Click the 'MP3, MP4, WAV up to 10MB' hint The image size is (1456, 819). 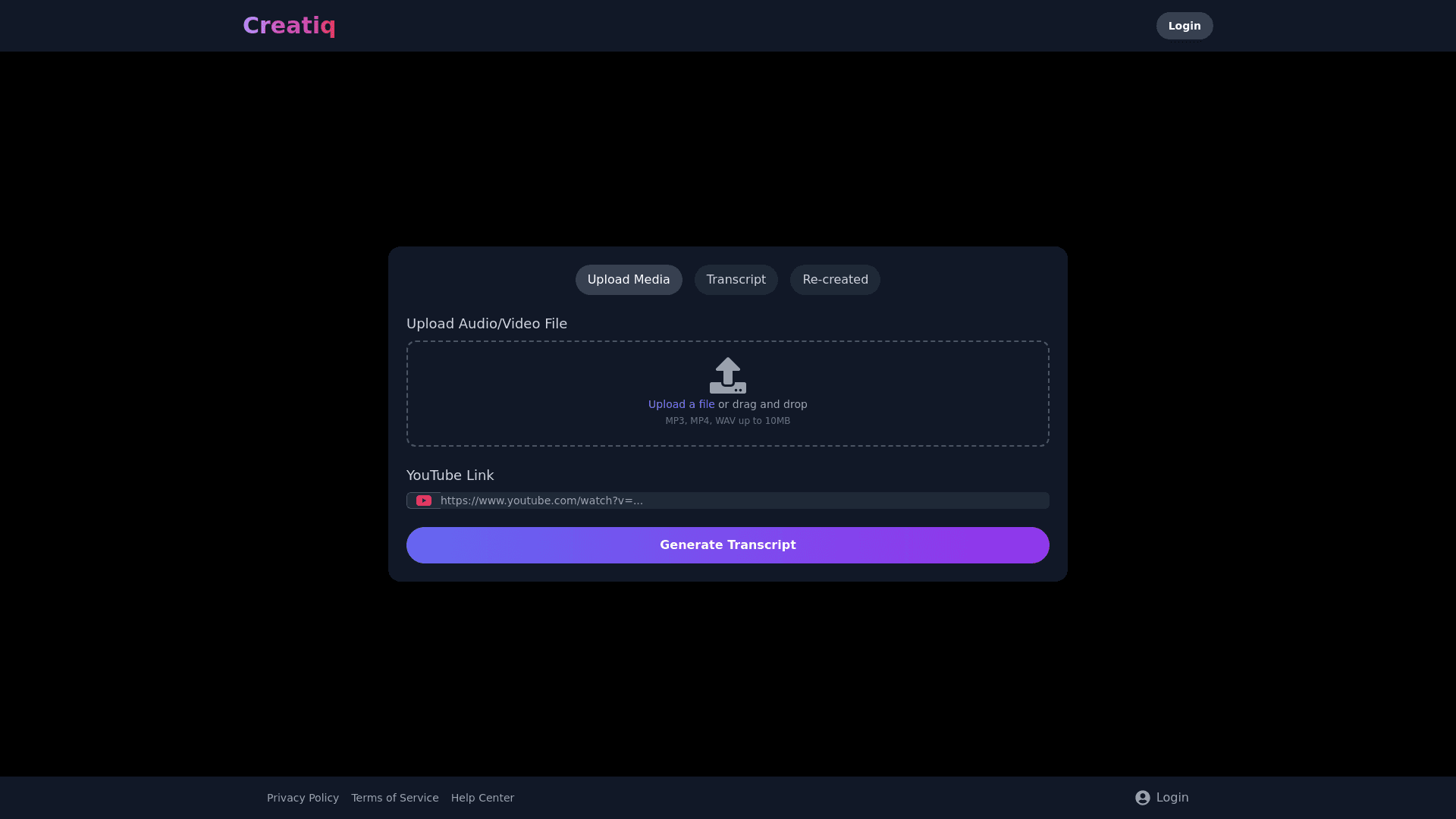pos(727,421)
